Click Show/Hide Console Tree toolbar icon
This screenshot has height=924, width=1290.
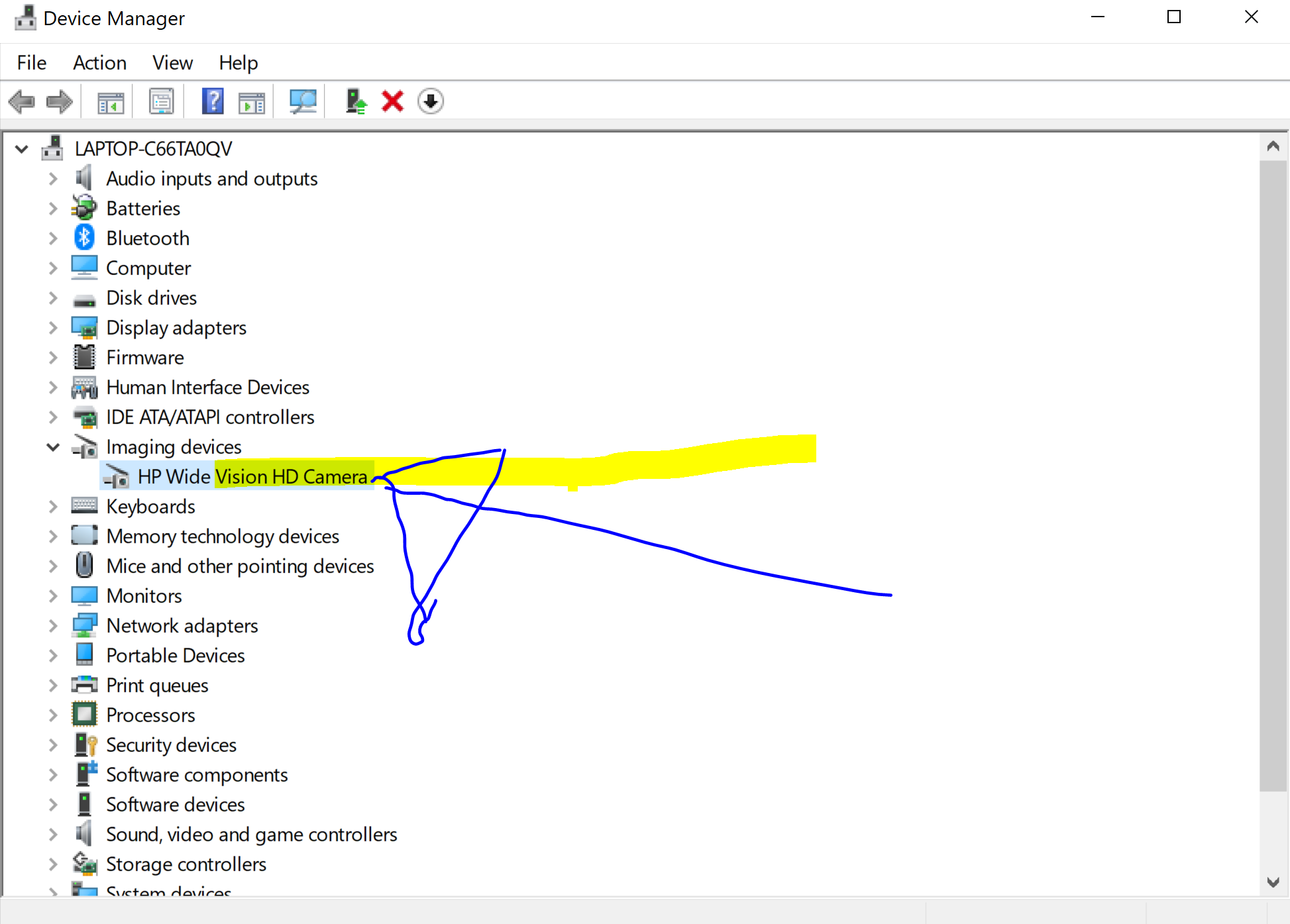point(111,102)
